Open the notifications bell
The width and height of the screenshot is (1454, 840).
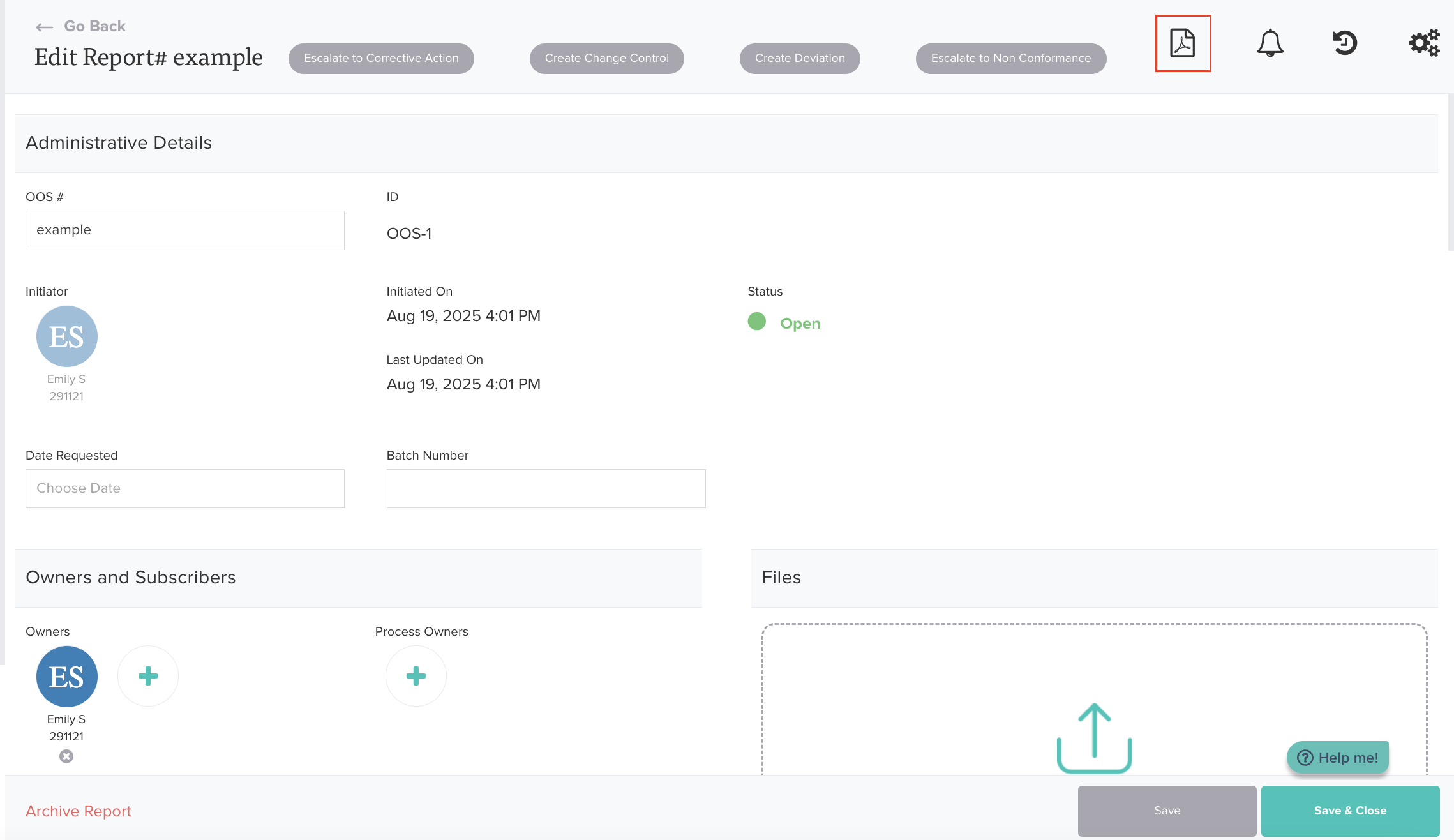coord(1270,43)
